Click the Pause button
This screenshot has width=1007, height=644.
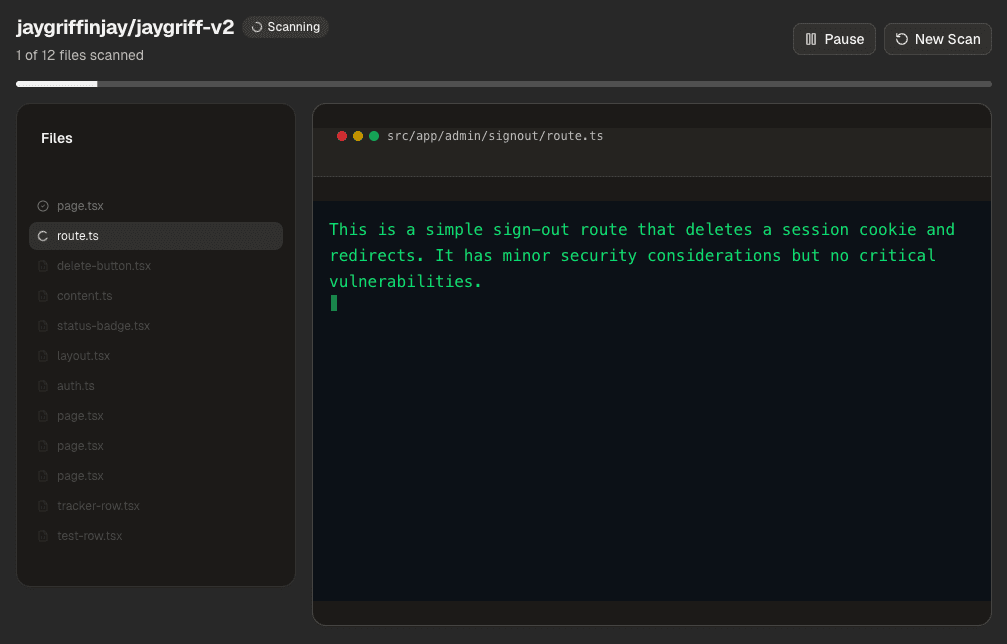(834, 39)
